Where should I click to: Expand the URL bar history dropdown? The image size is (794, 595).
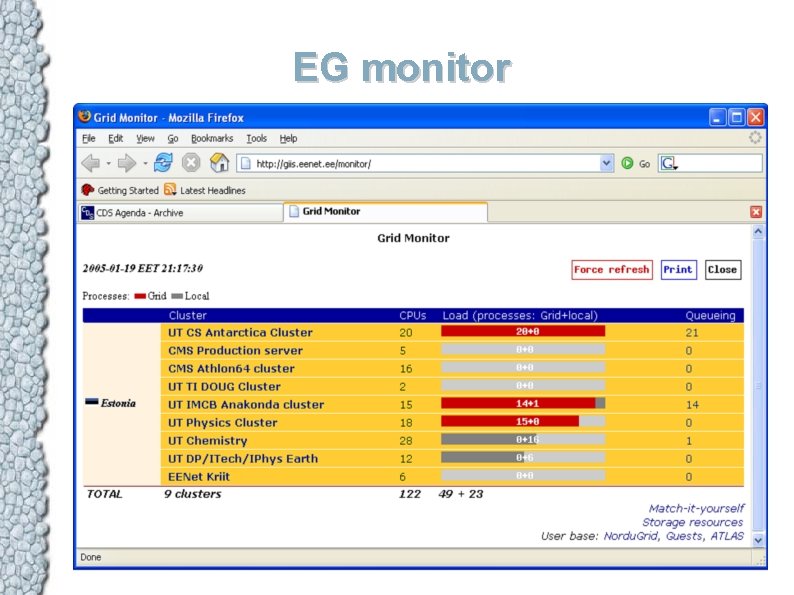click(x=606, y=163)
